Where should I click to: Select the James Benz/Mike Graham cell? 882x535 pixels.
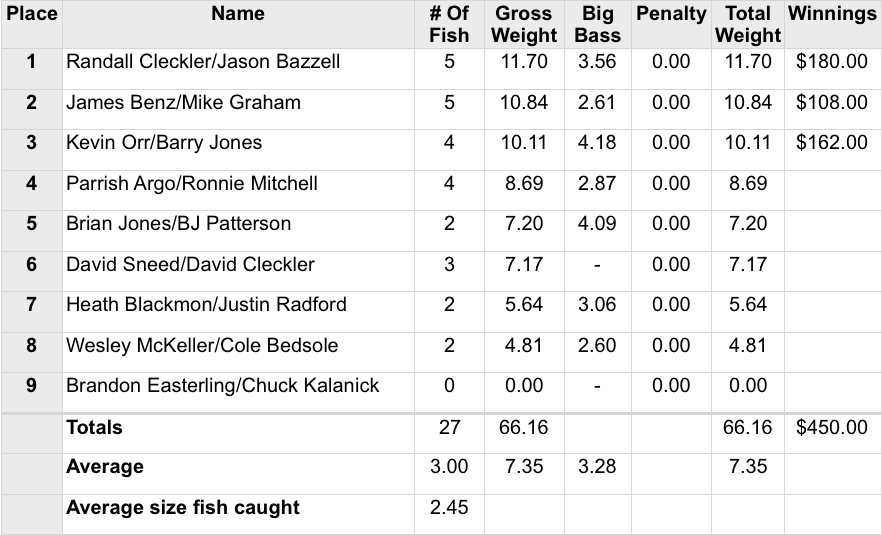coord(183,103)
